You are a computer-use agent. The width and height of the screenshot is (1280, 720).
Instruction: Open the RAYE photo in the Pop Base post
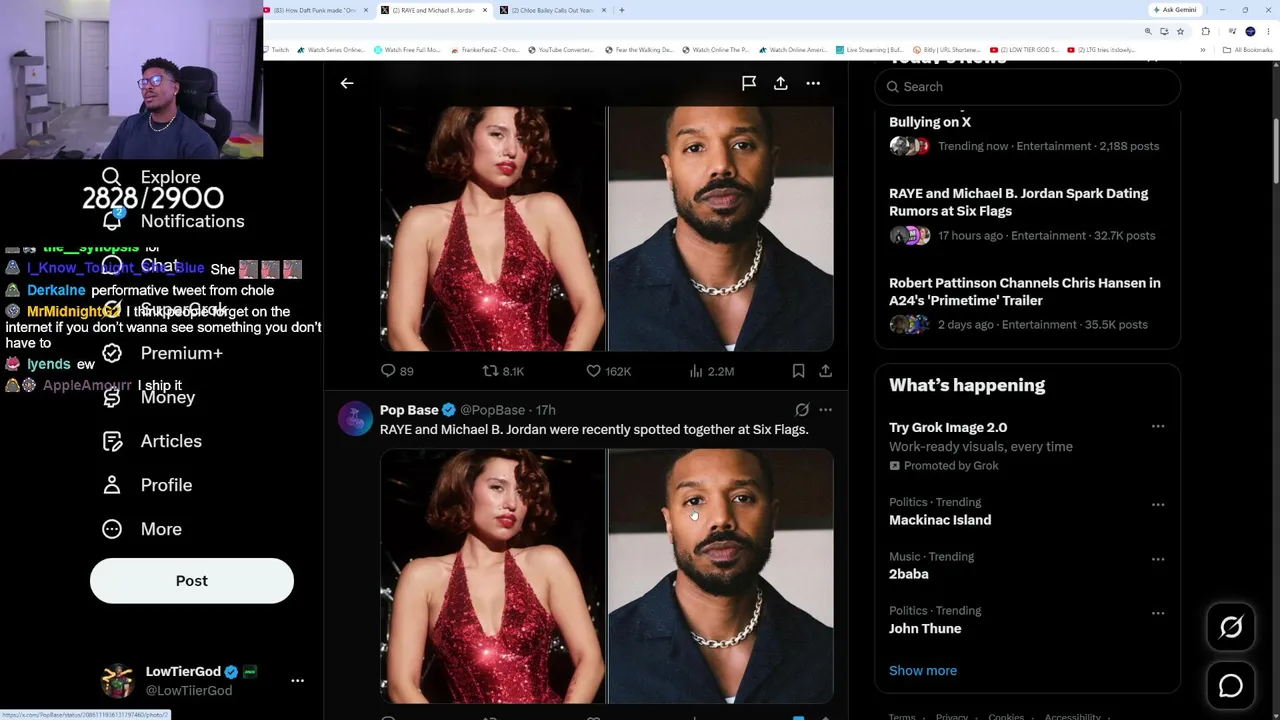[x=493, y=576]
